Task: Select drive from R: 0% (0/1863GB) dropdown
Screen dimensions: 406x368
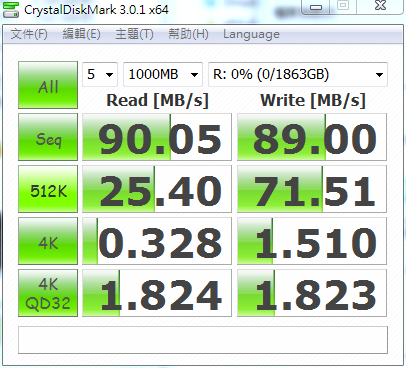Action: (x=298, y=74)
